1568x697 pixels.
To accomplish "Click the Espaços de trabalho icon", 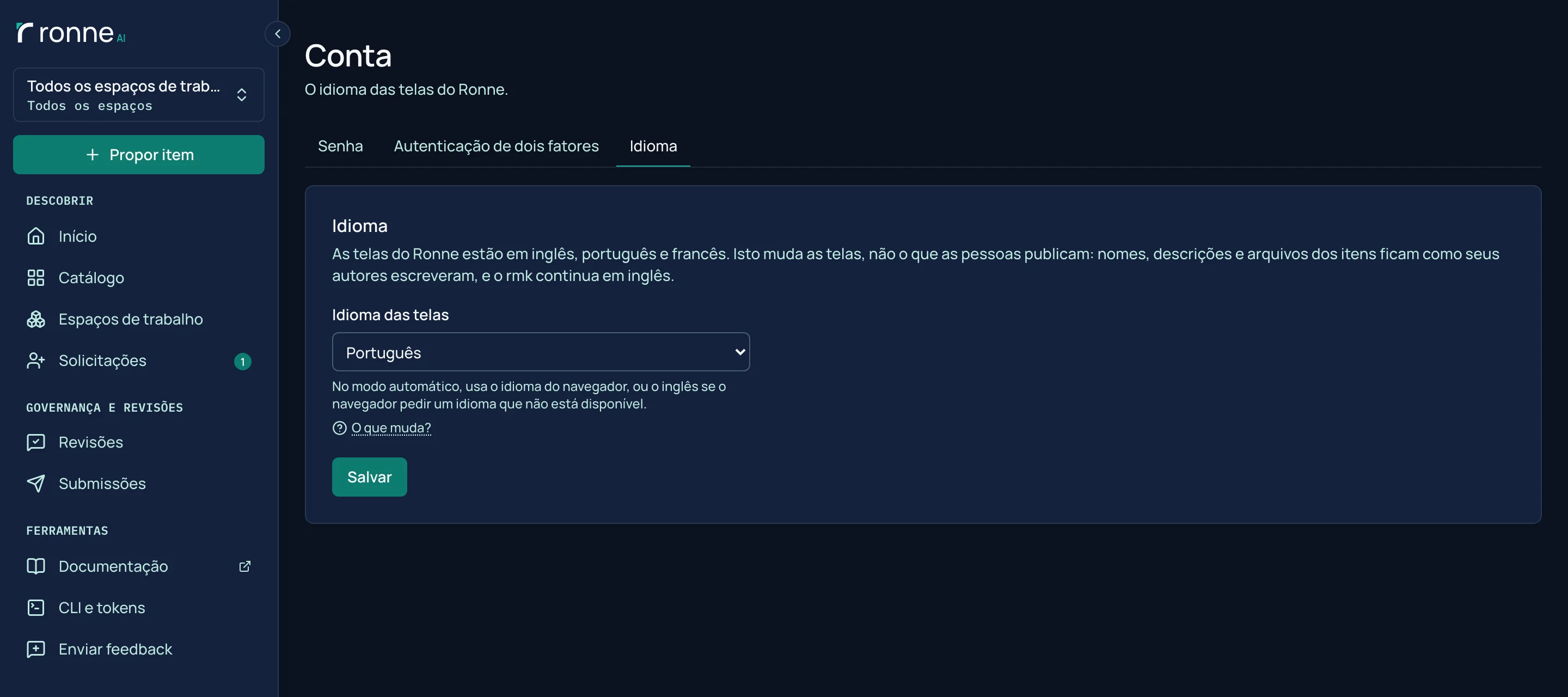I will [36, 319].
